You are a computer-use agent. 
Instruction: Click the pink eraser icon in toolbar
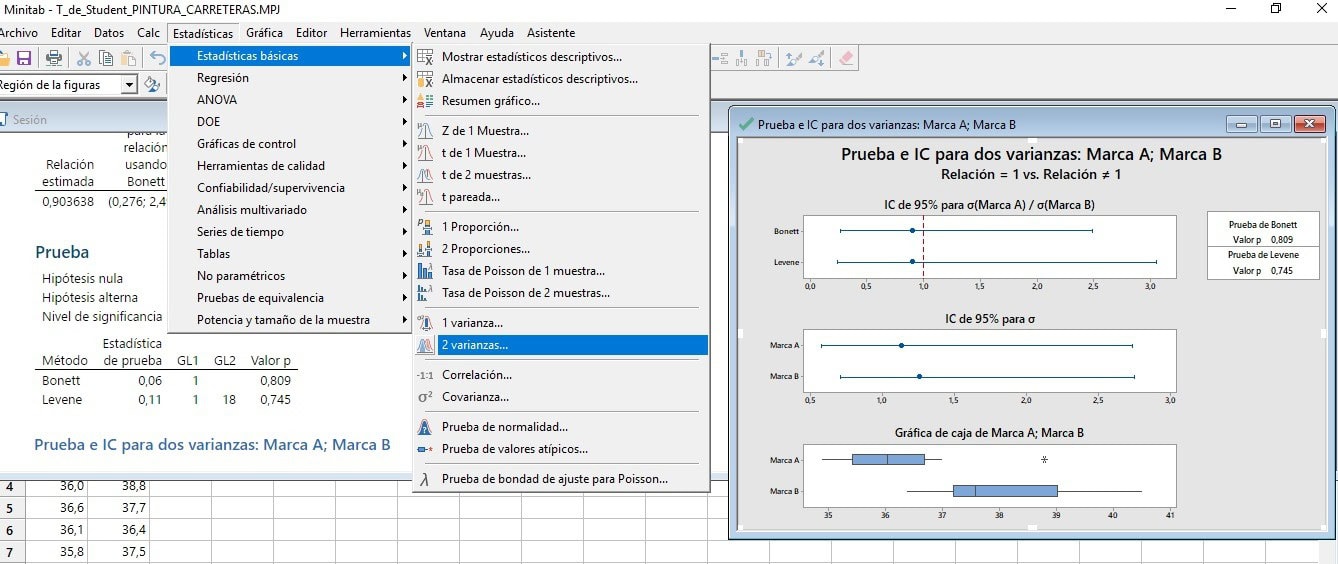[x=846, y=58]
